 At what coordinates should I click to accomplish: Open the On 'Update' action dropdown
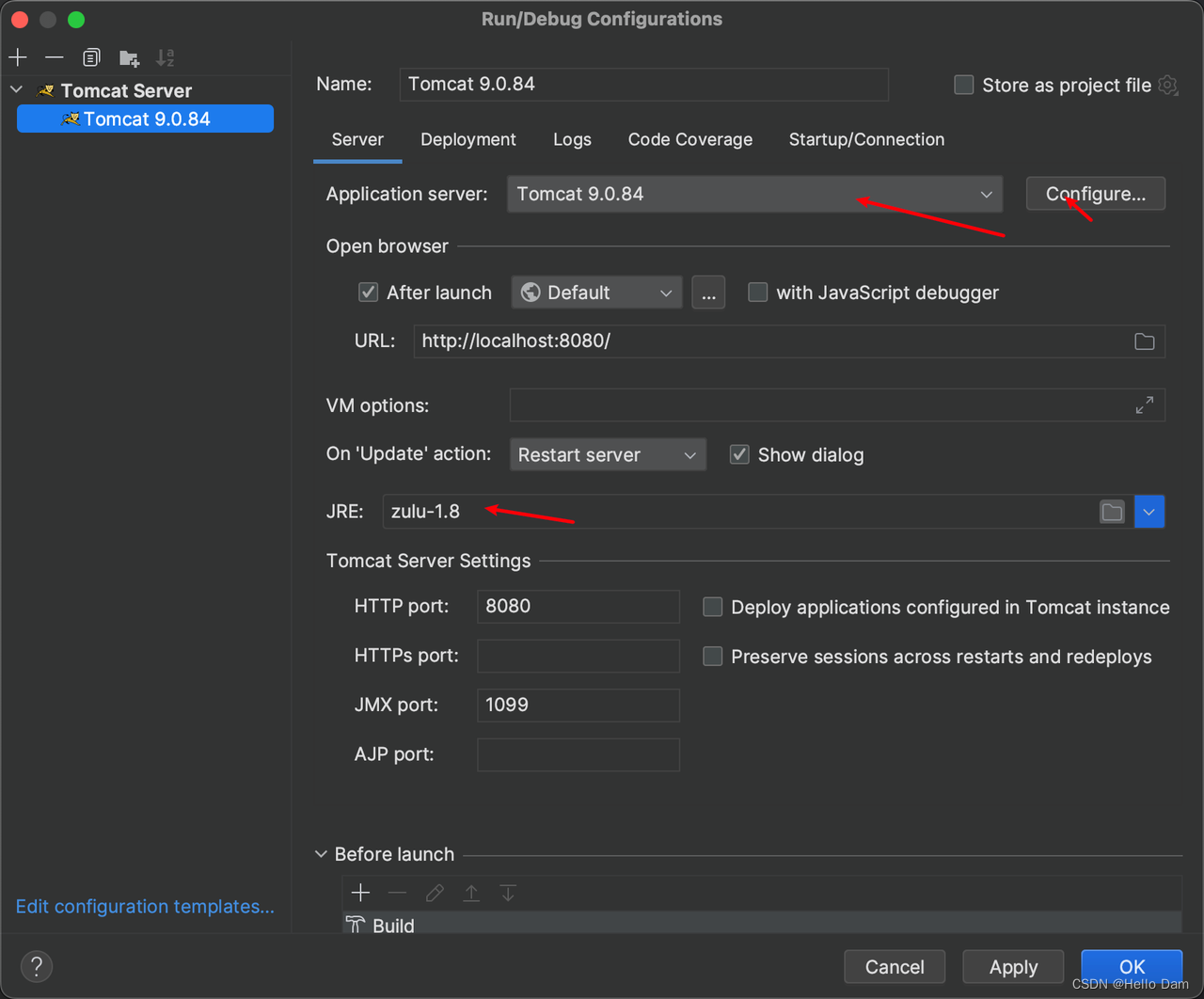click(x=608, y=454)
